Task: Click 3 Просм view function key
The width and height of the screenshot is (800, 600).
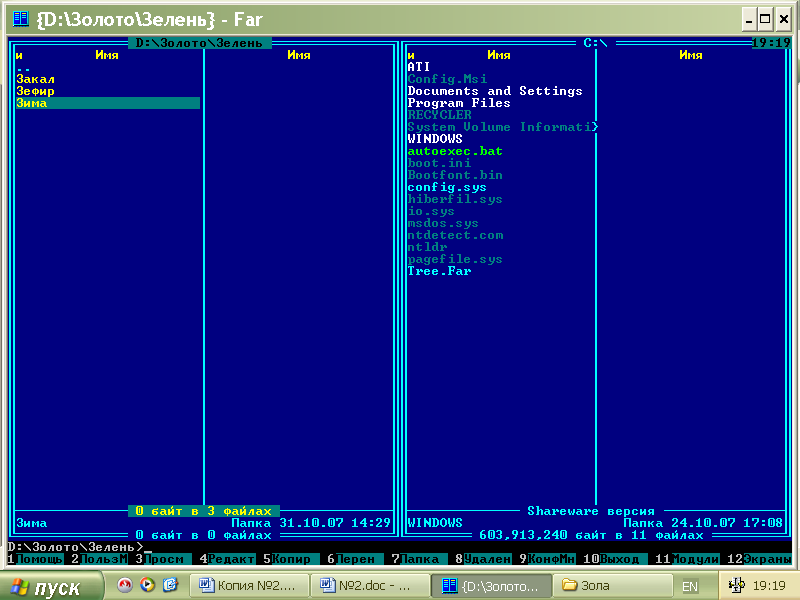Action: (x=163, y=559)
